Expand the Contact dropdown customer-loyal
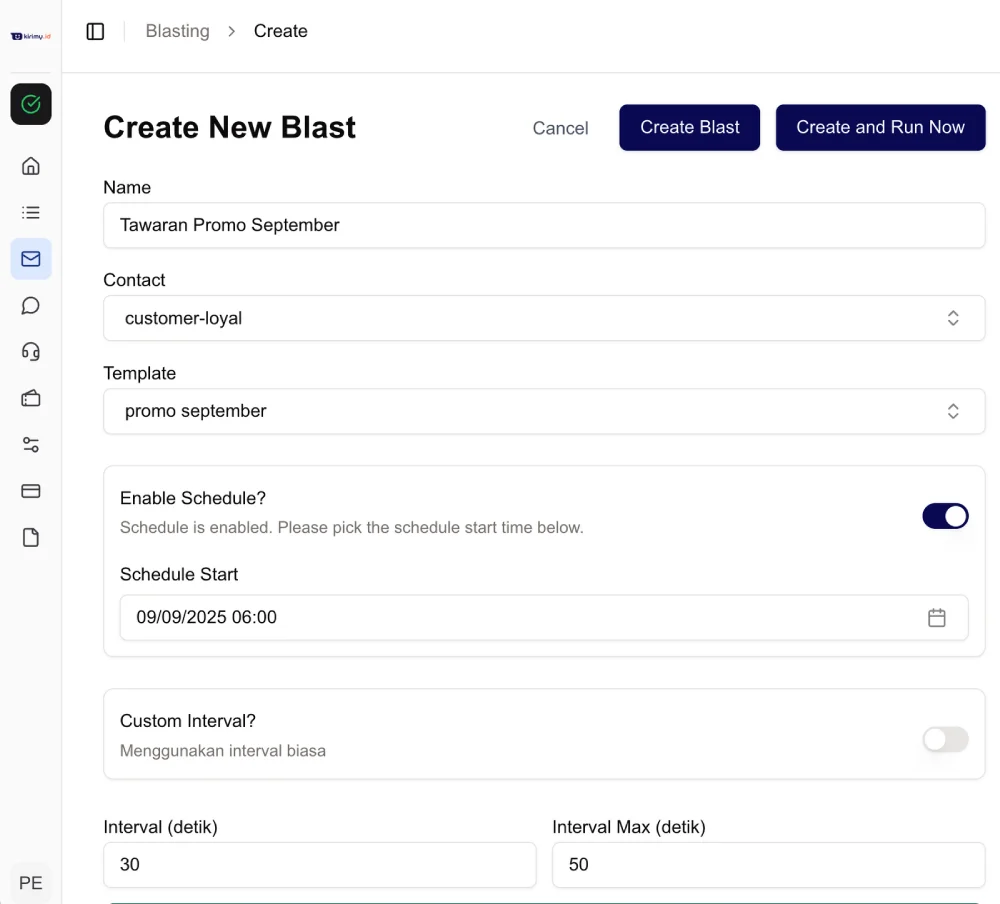This screenshot has height=904, width=1000. (x=544, y=318)
